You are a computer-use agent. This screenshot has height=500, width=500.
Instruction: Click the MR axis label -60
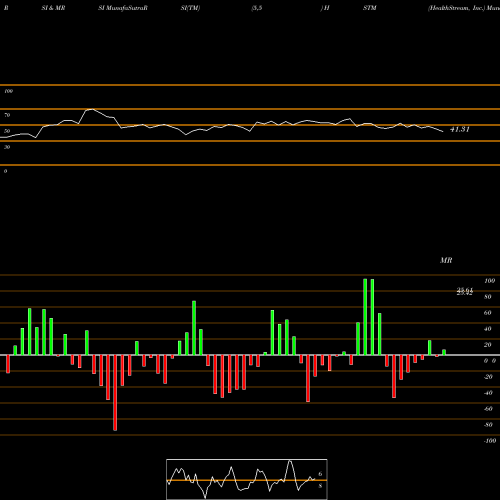[x=488, y=409]
